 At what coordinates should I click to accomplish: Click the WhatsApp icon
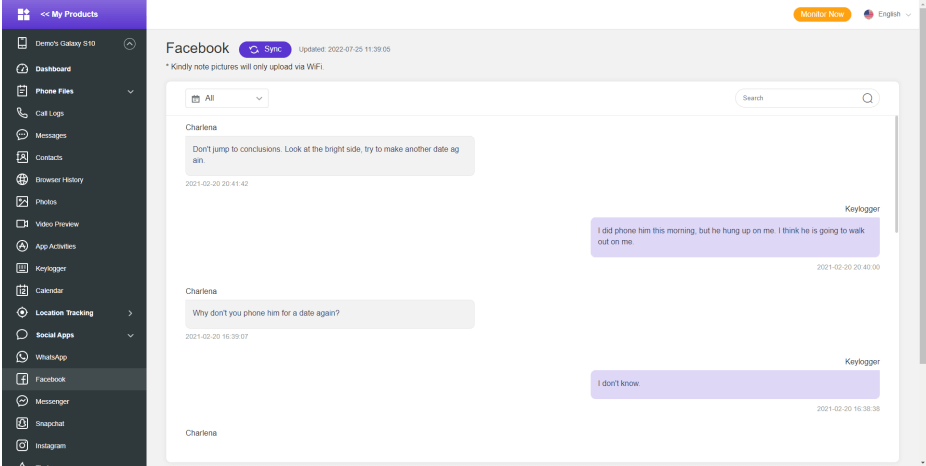[x=22, y=357]
